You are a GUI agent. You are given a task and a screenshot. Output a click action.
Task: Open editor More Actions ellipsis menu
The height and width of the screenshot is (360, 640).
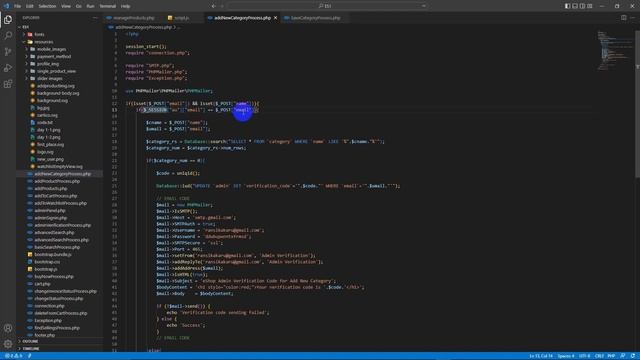(x=633, y=18)
